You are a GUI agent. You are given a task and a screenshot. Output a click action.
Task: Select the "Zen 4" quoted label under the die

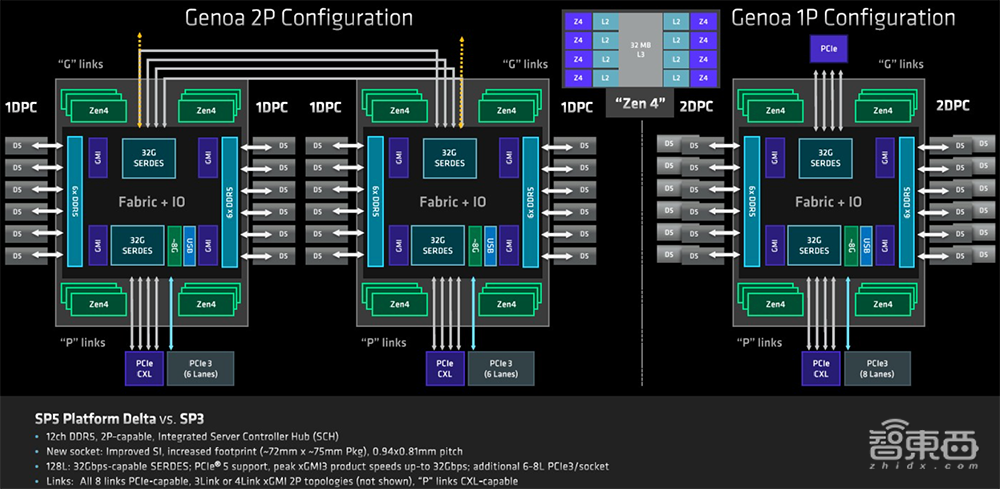[x=635, y=105]
